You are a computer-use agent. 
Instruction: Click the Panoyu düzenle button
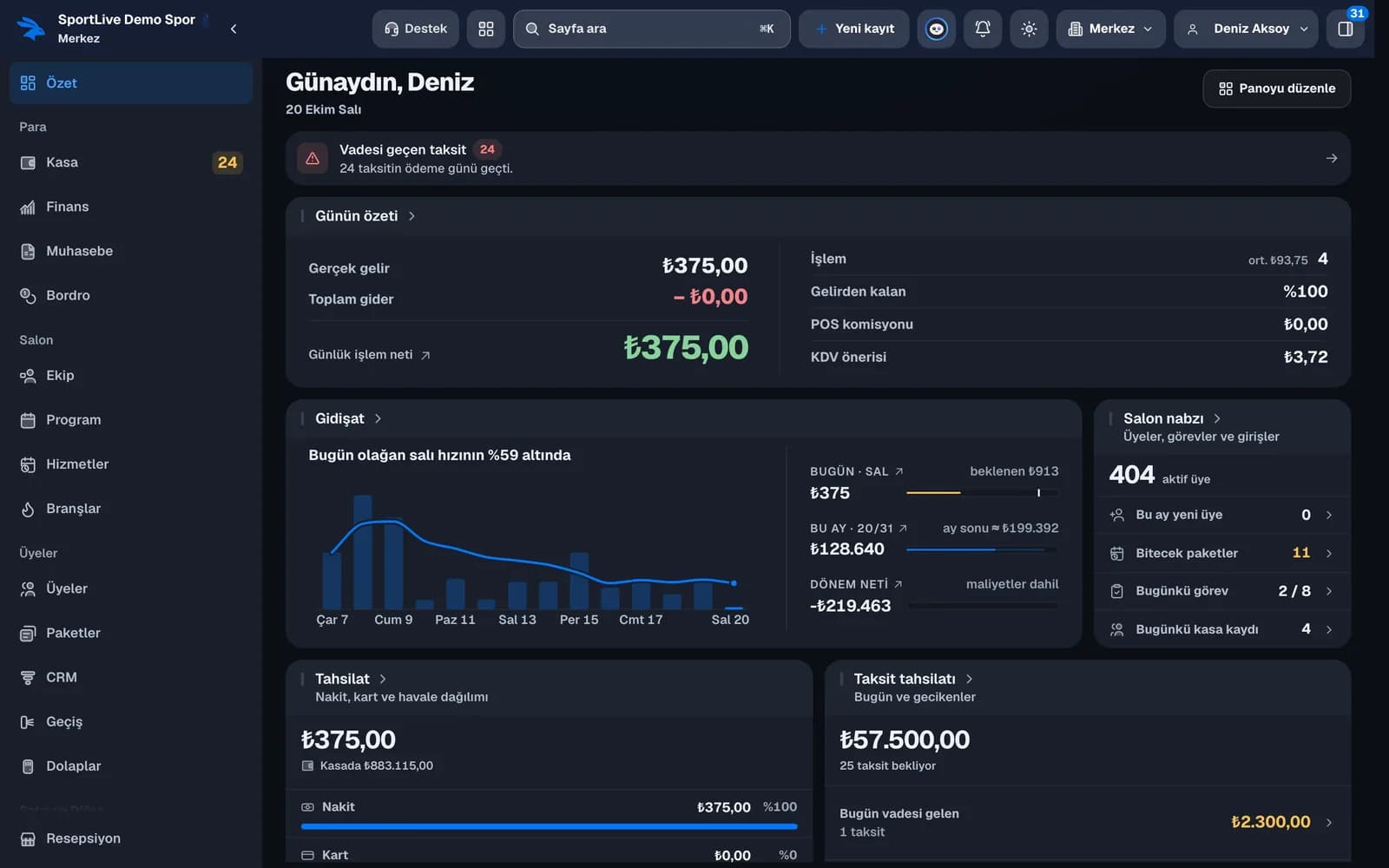point(1276,89)
